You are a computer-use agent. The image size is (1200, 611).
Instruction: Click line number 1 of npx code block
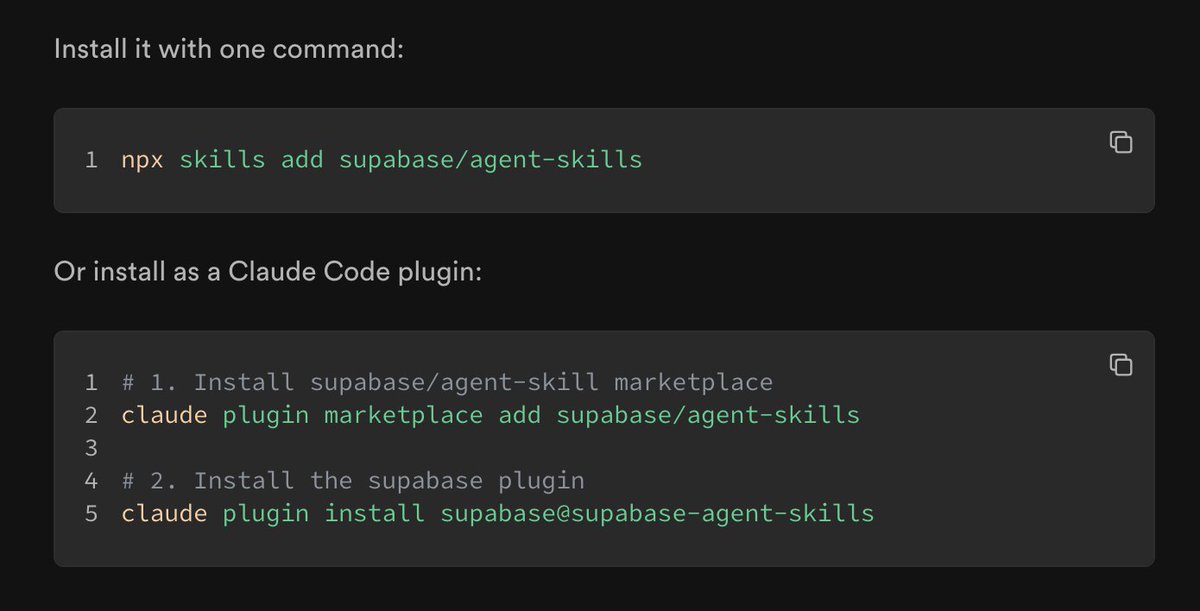[91, 159]
